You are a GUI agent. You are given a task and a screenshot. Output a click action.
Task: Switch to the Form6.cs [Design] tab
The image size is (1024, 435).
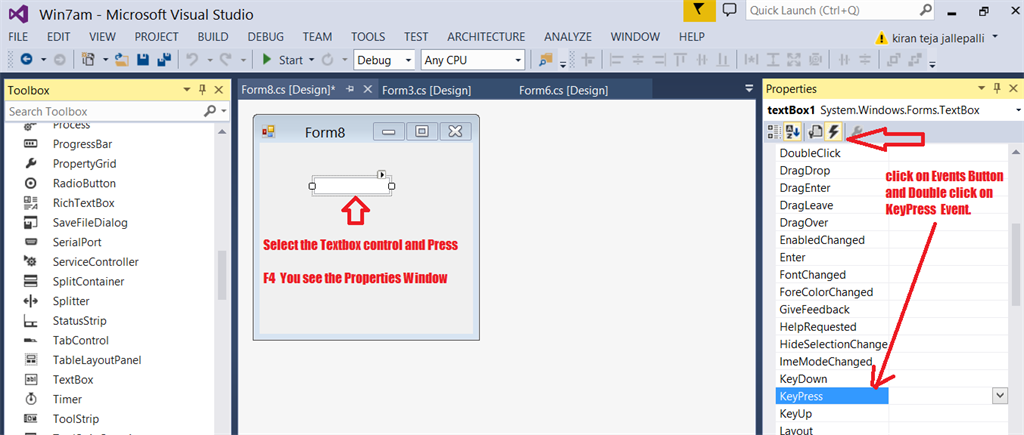(x=564, y=90)
